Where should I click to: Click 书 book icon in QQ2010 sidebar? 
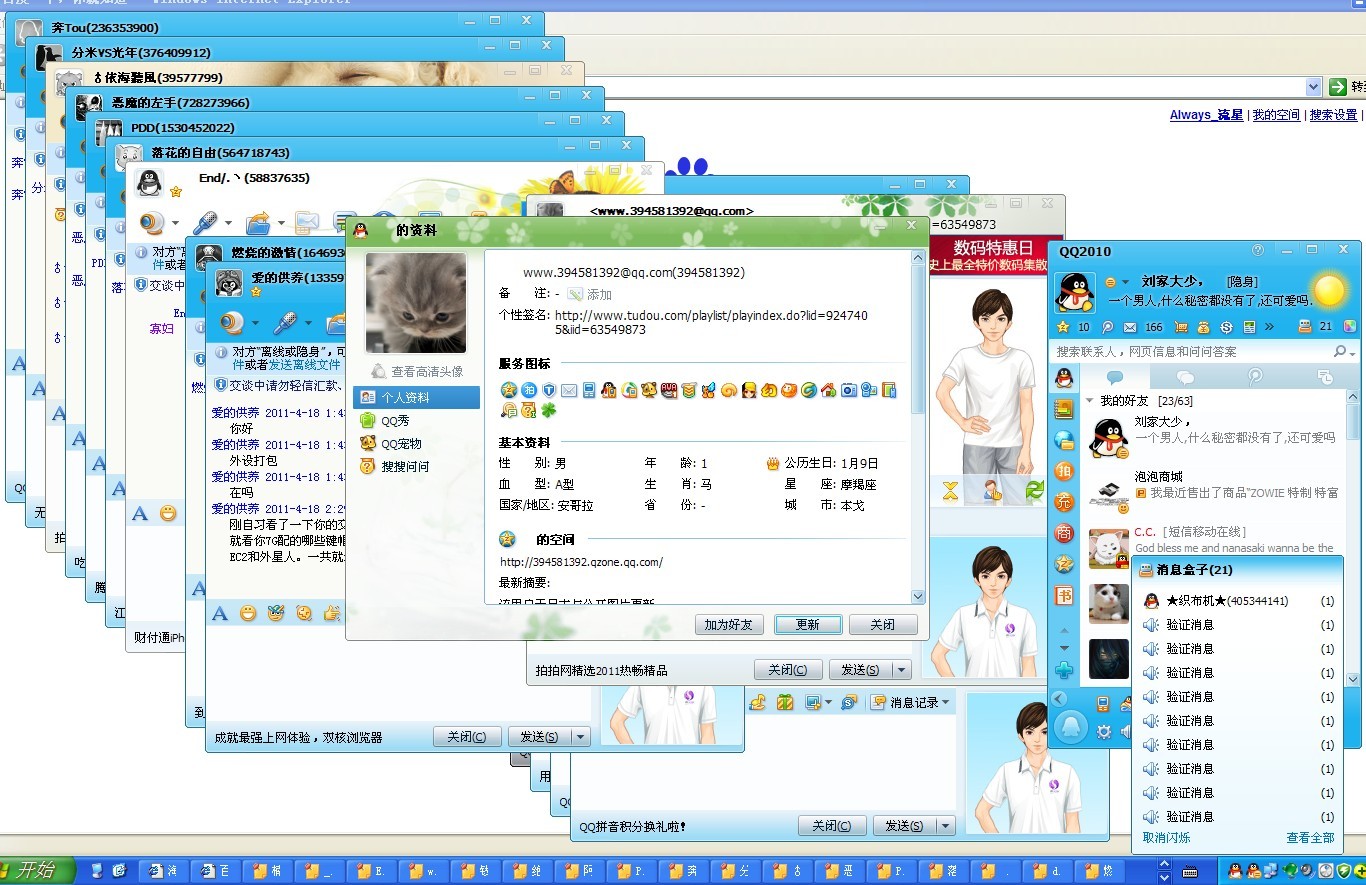[x=1064, y=596]
